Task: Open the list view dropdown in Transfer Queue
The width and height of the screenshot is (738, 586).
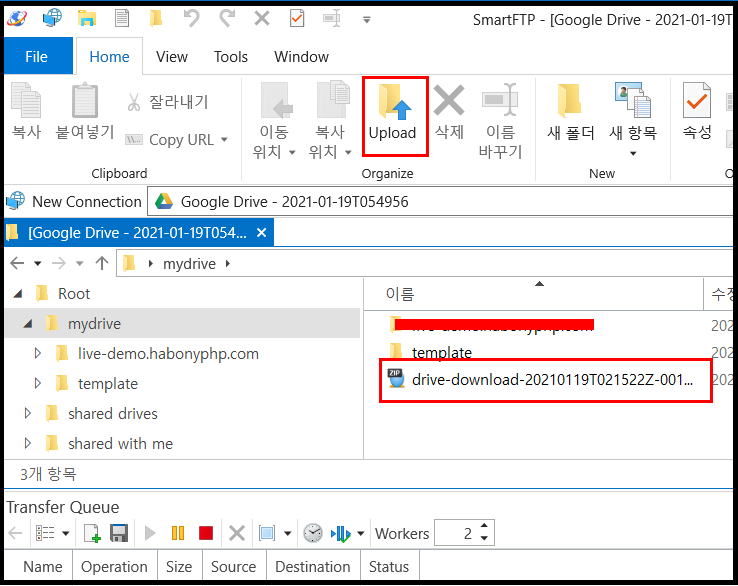Action: (66, 534)
